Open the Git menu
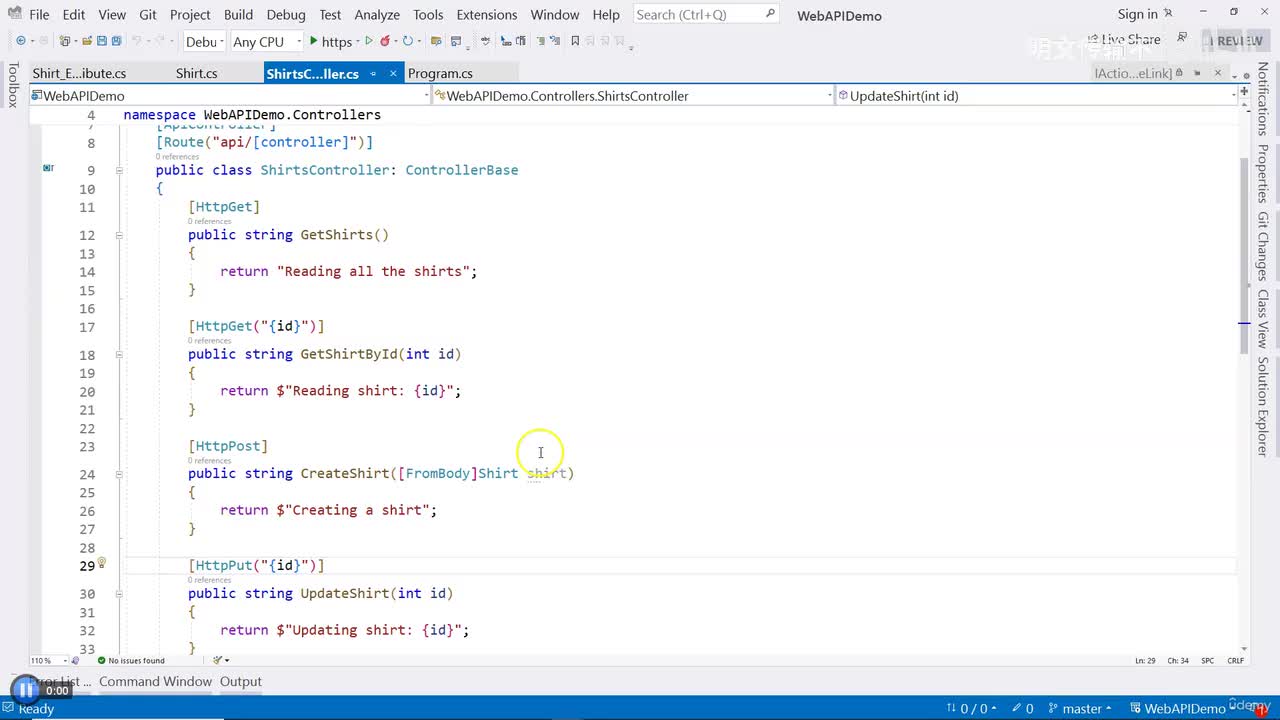 [148, 15]
